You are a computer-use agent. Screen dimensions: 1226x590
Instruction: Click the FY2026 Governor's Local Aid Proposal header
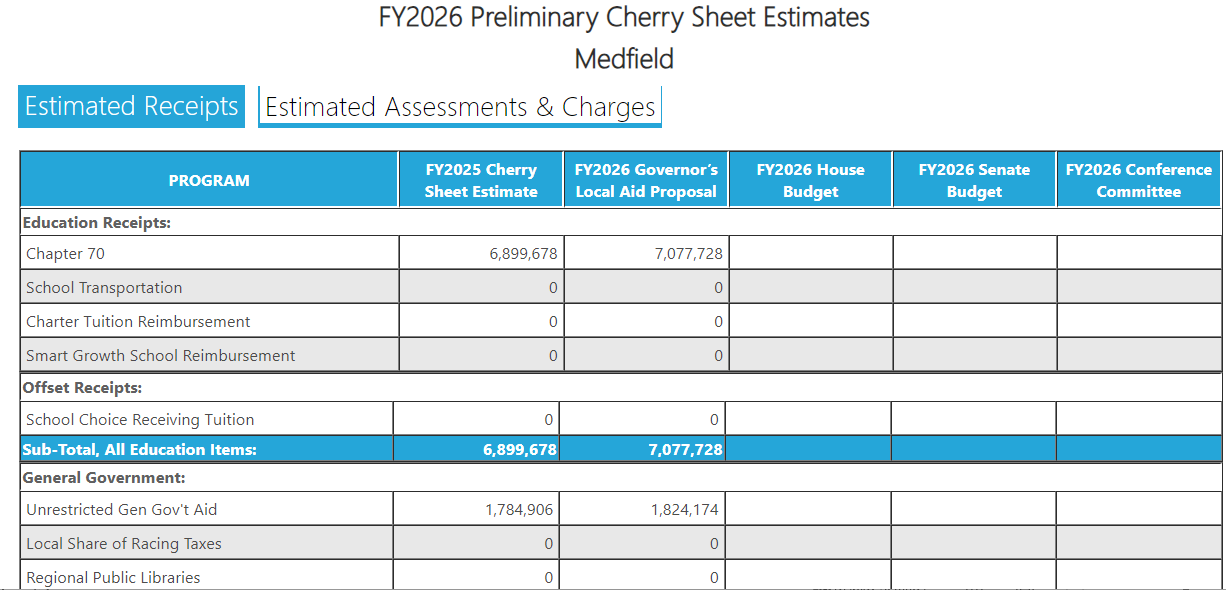pyautogui.click(x=646, y=180)
